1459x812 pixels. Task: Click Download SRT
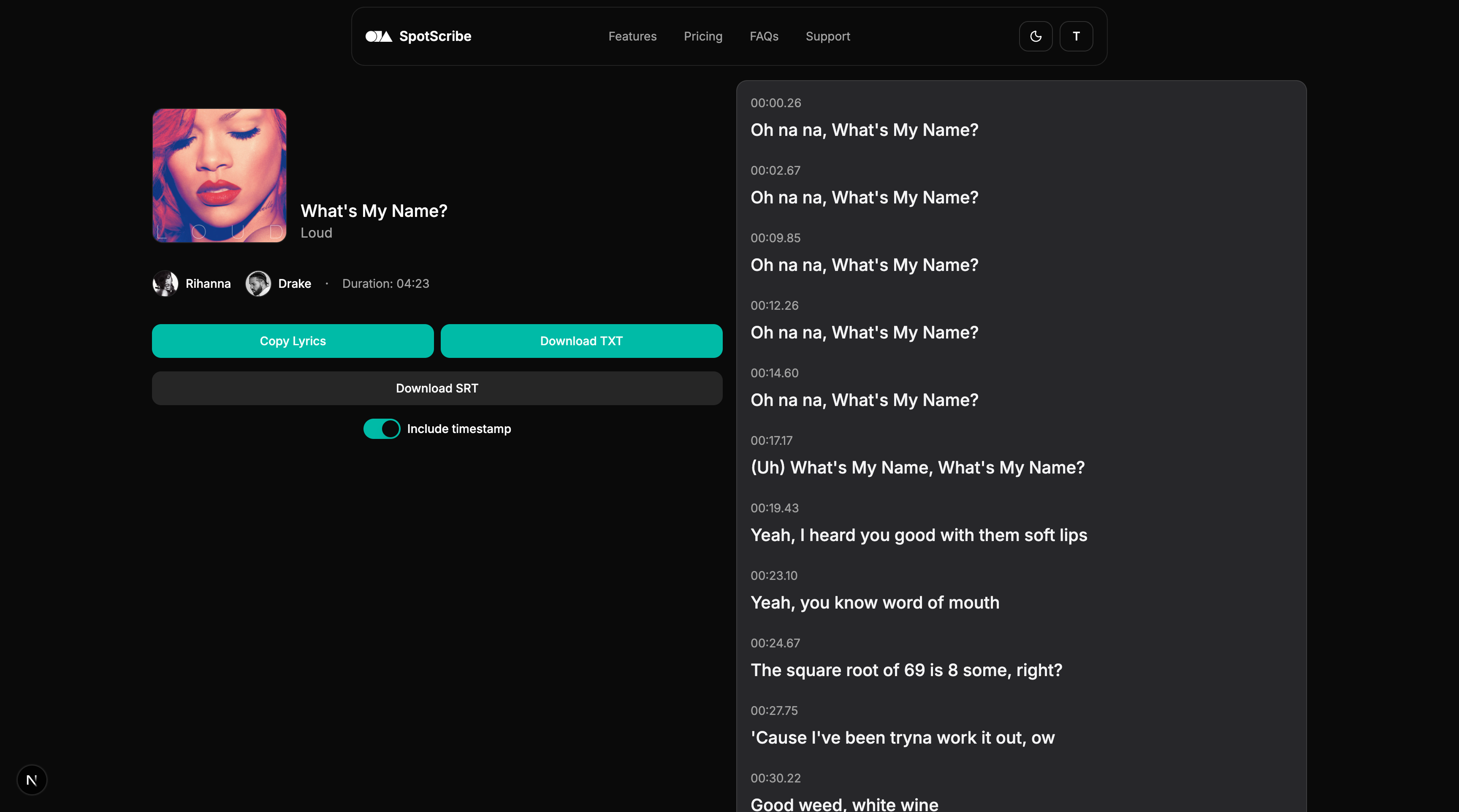point(436,388)
